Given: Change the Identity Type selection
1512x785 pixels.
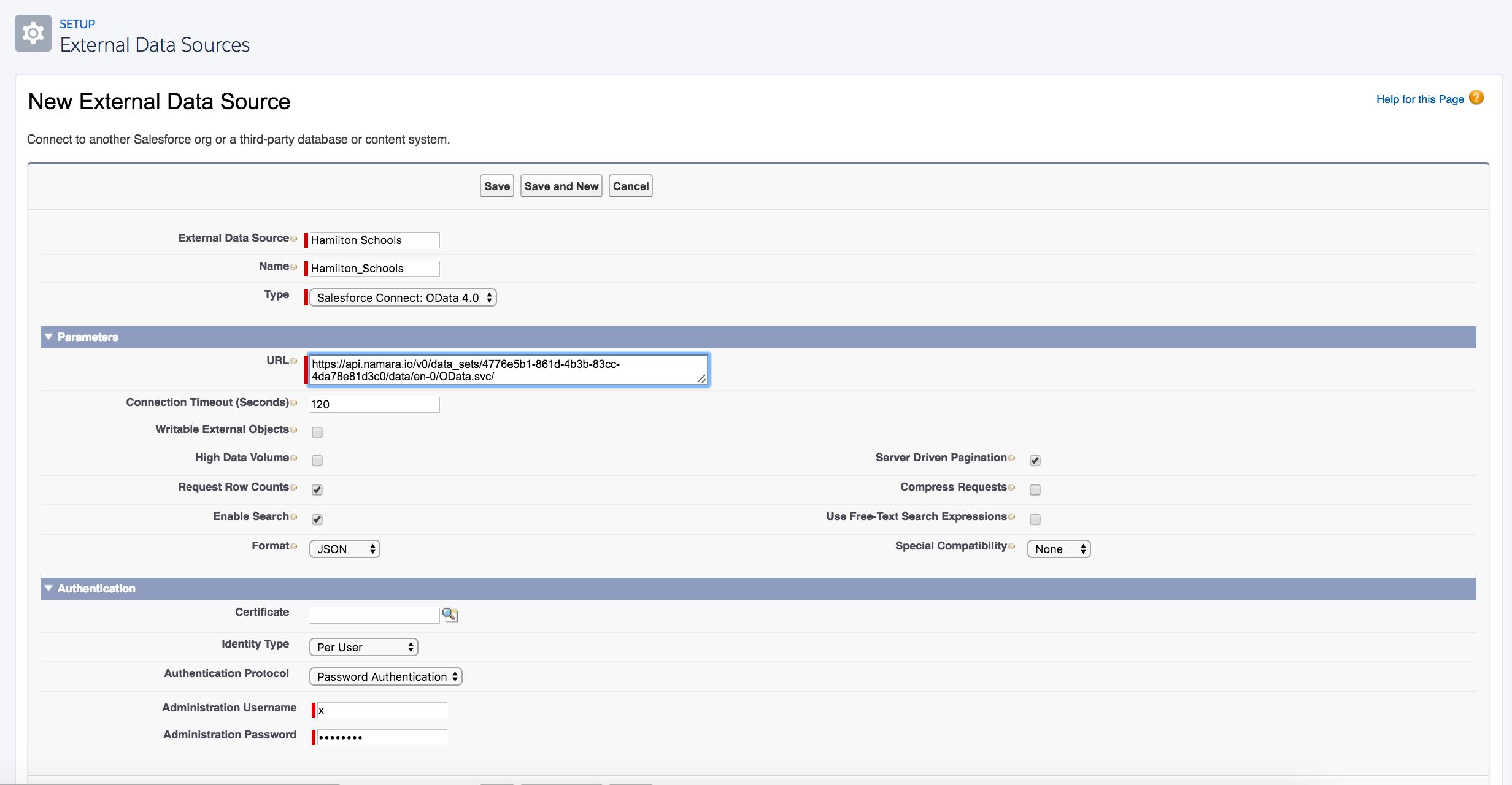Looking at the screenshot, I should pyautogui.click(x=363, y=647).
